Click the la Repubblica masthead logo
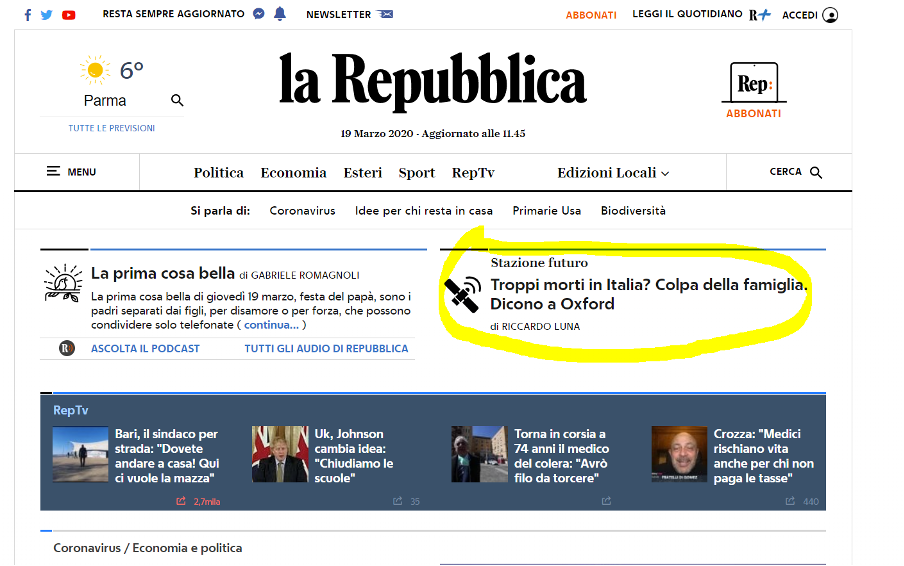 tap(432, 81)
